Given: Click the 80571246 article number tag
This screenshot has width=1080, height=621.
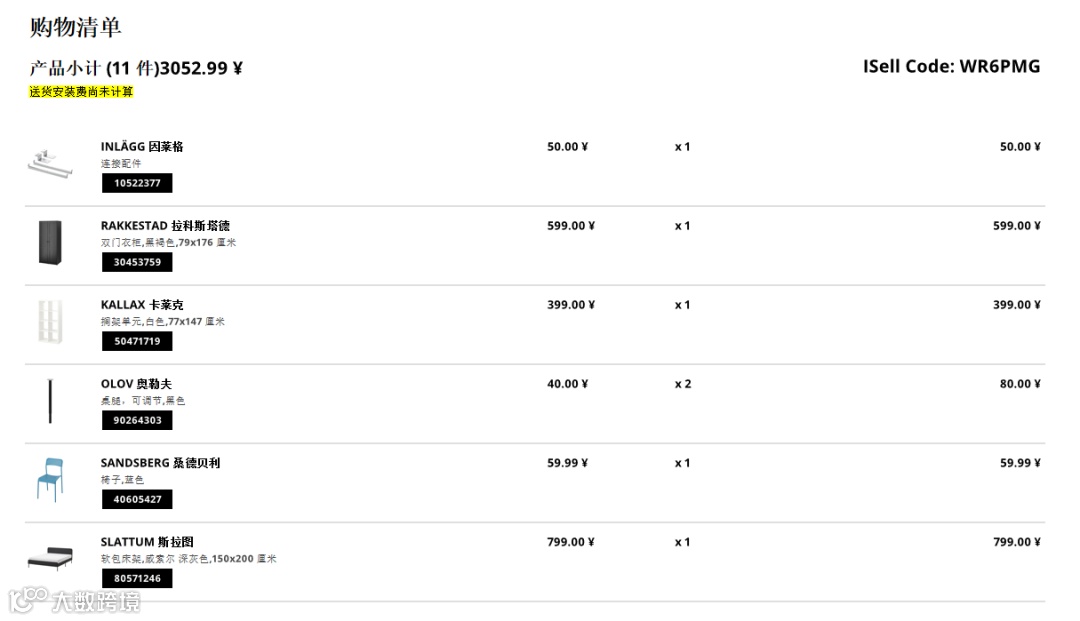Looking at the screenshot, I should 137,578.
